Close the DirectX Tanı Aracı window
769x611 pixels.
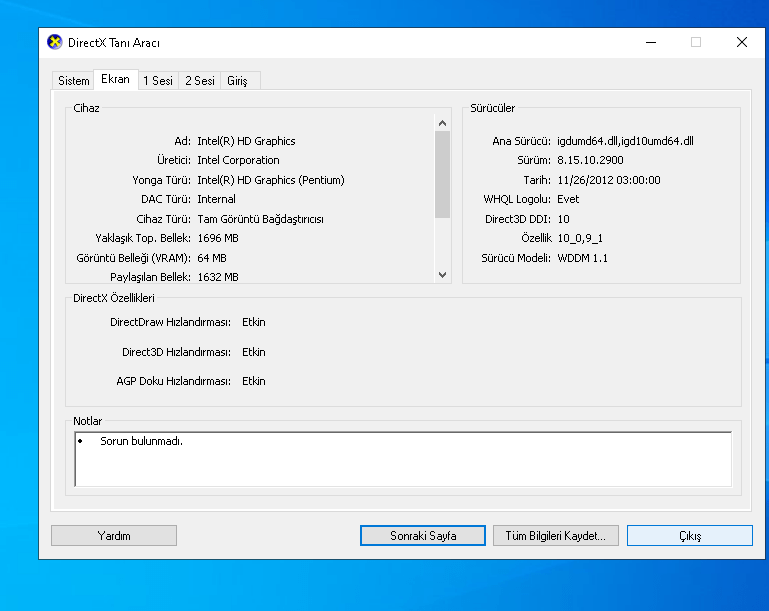tap(742, 43)
